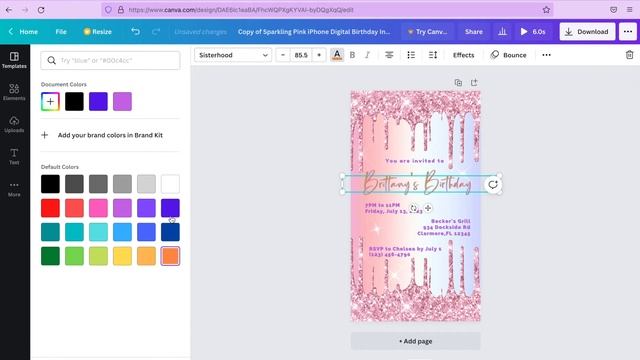The height and width of the screenshot is (360, 640).
Task: Select the teal default color swatch
Action: pos(50,232)
